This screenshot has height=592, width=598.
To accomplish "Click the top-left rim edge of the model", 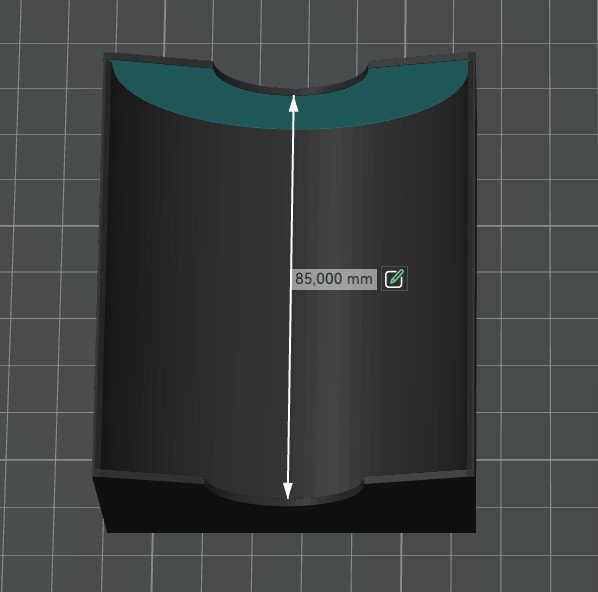I will coord(158,60).
